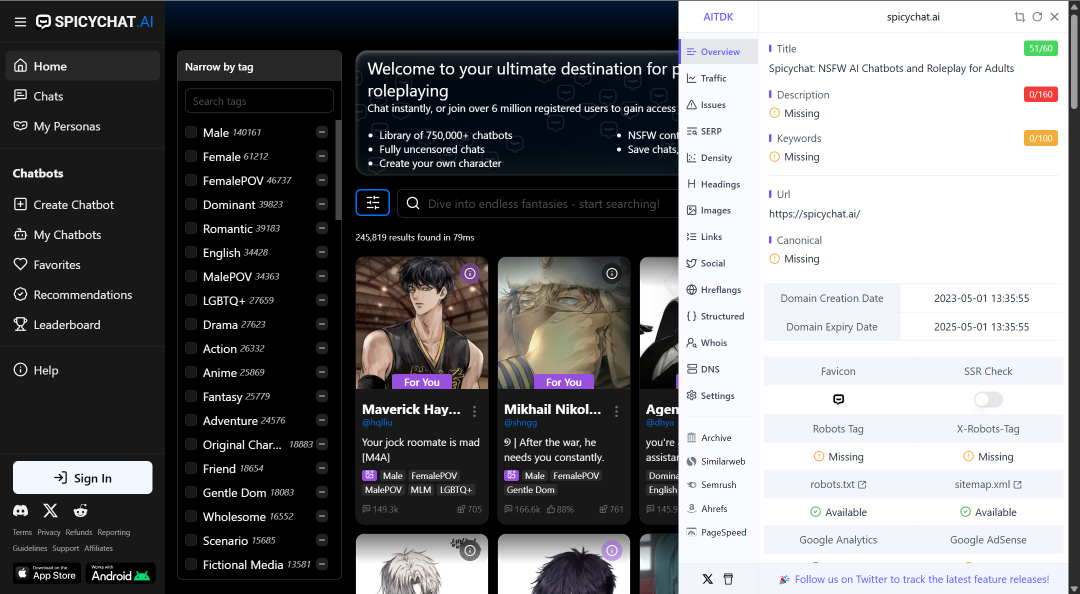Open Semrush tool in AITDK sidebar
Image resolution: width=1080 pixels, height=594 pixels.
(x=712, y=484)
